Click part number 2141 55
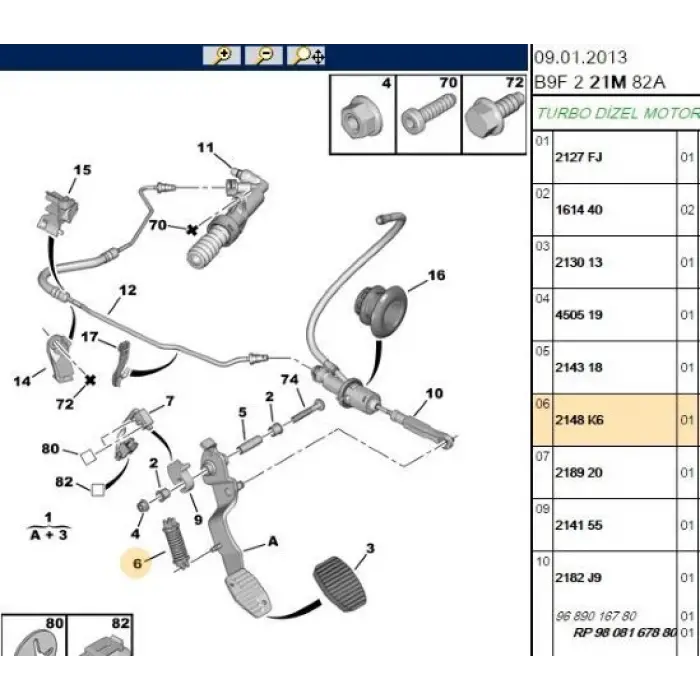The width and height of the screenshot is (700, 700). pyautogui.click(x=579, y=525)
